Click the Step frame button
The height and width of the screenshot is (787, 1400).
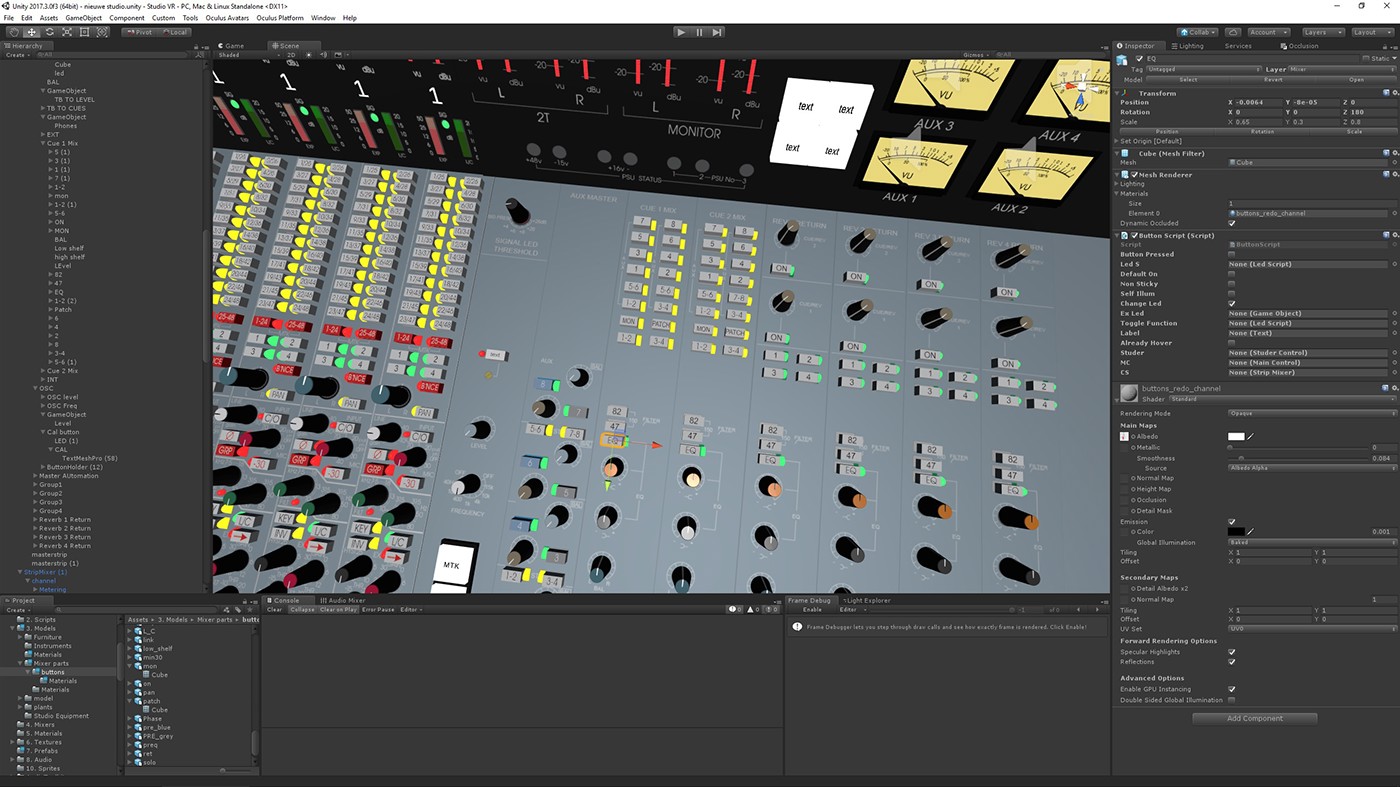[x=717, y=32]
